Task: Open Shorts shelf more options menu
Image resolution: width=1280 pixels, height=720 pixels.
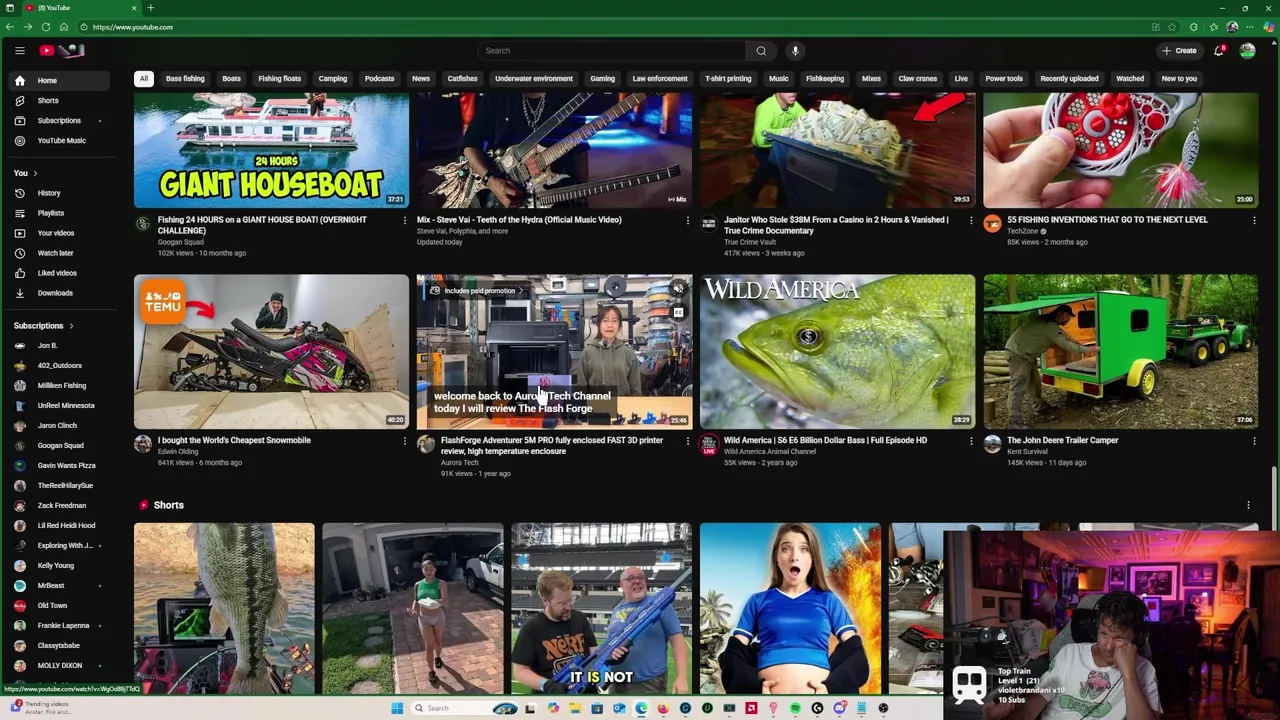Action: 1248,505
